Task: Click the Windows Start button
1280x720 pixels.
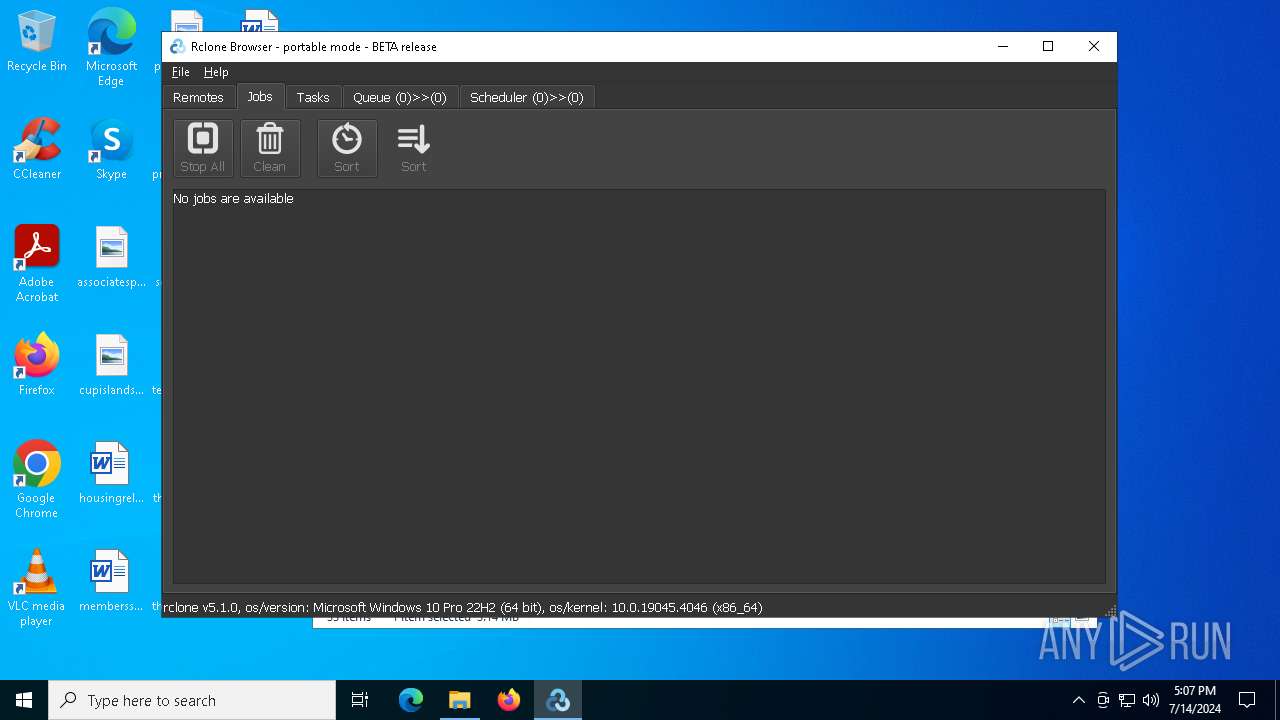Action: click(24, 700)
